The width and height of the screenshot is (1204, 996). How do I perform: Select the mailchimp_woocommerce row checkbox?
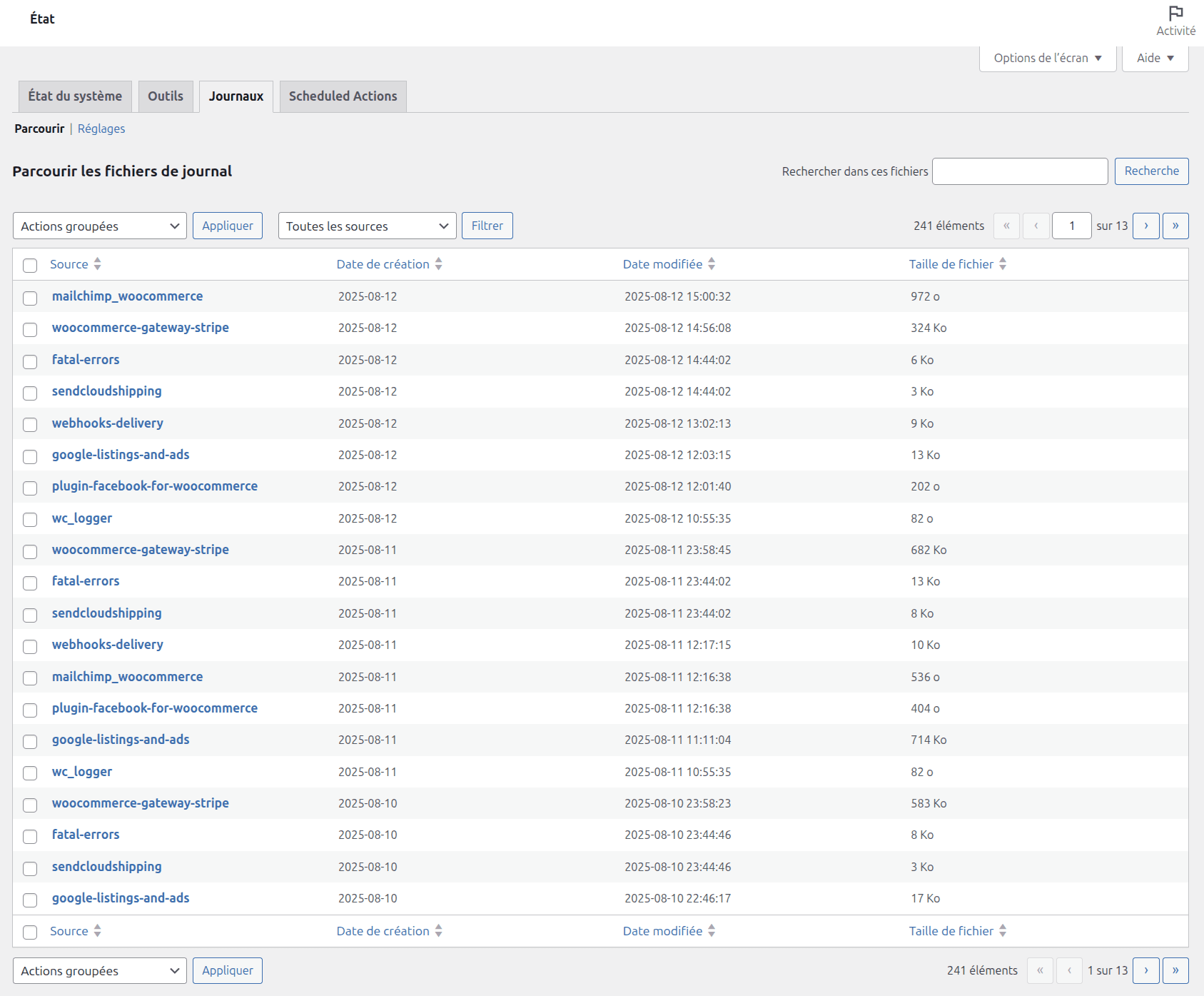point(29,298)
